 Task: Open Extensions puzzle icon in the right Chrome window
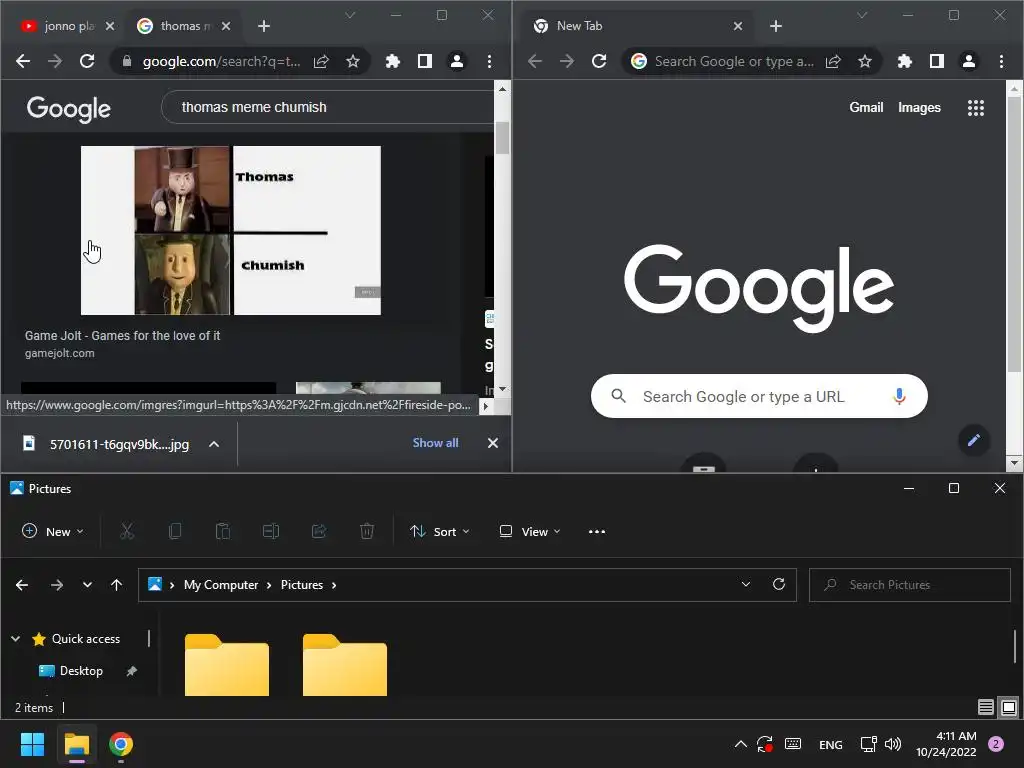904,61
